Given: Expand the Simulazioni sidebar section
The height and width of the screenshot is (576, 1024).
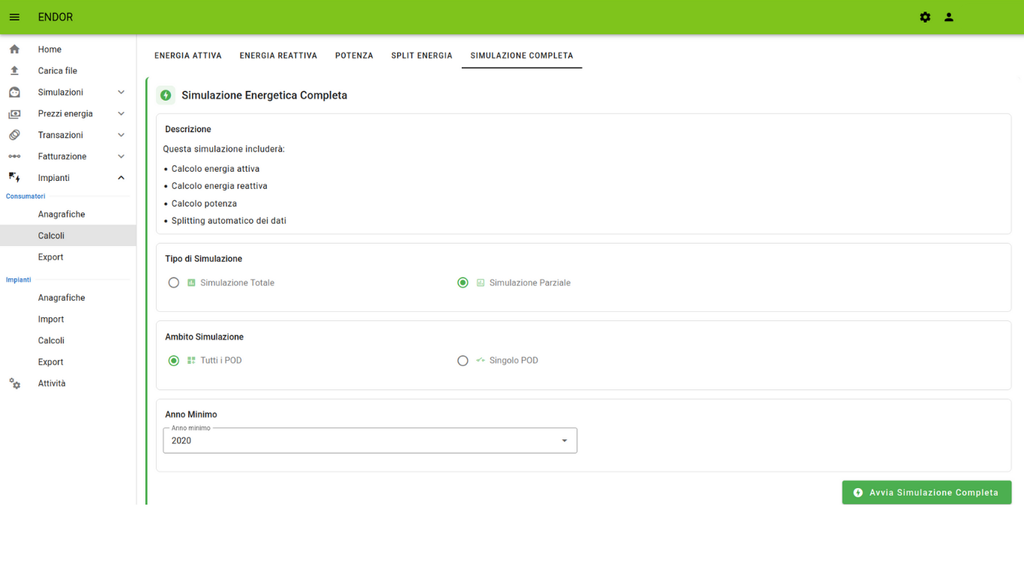Looking at the screenshot, I should coord(121,92).
